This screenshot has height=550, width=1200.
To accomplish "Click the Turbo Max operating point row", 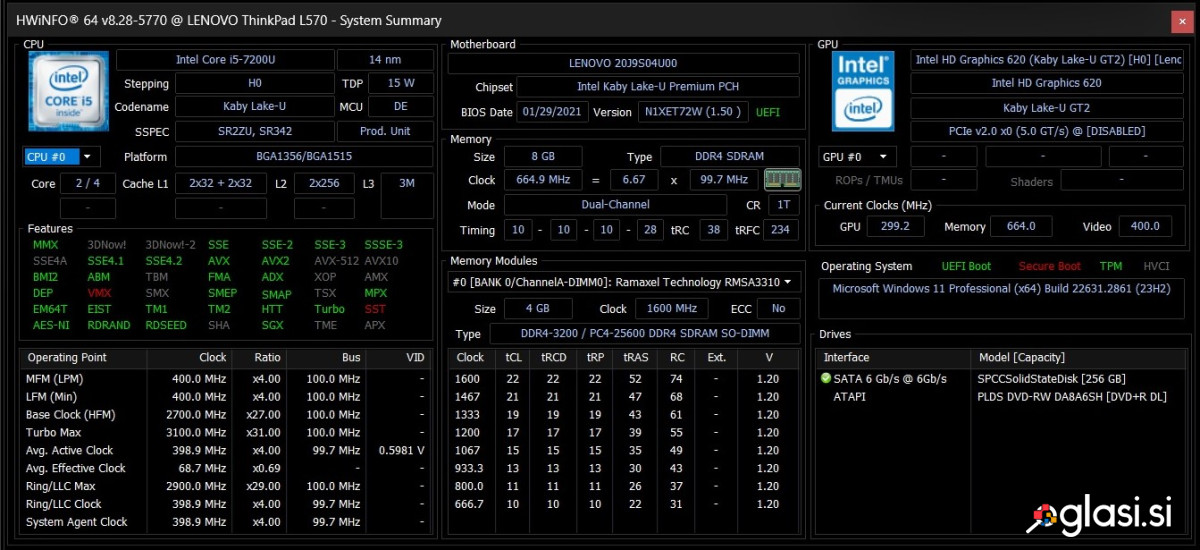I will point(55,433).
